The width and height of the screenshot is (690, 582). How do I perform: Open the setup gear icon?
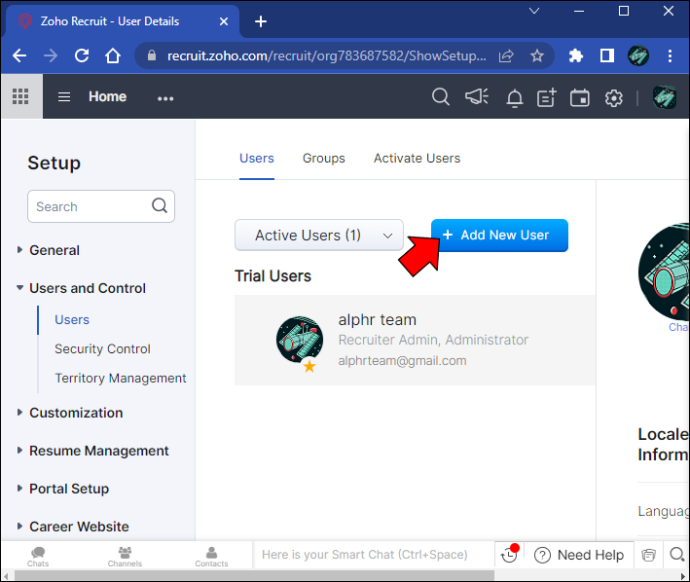[613, 98]
